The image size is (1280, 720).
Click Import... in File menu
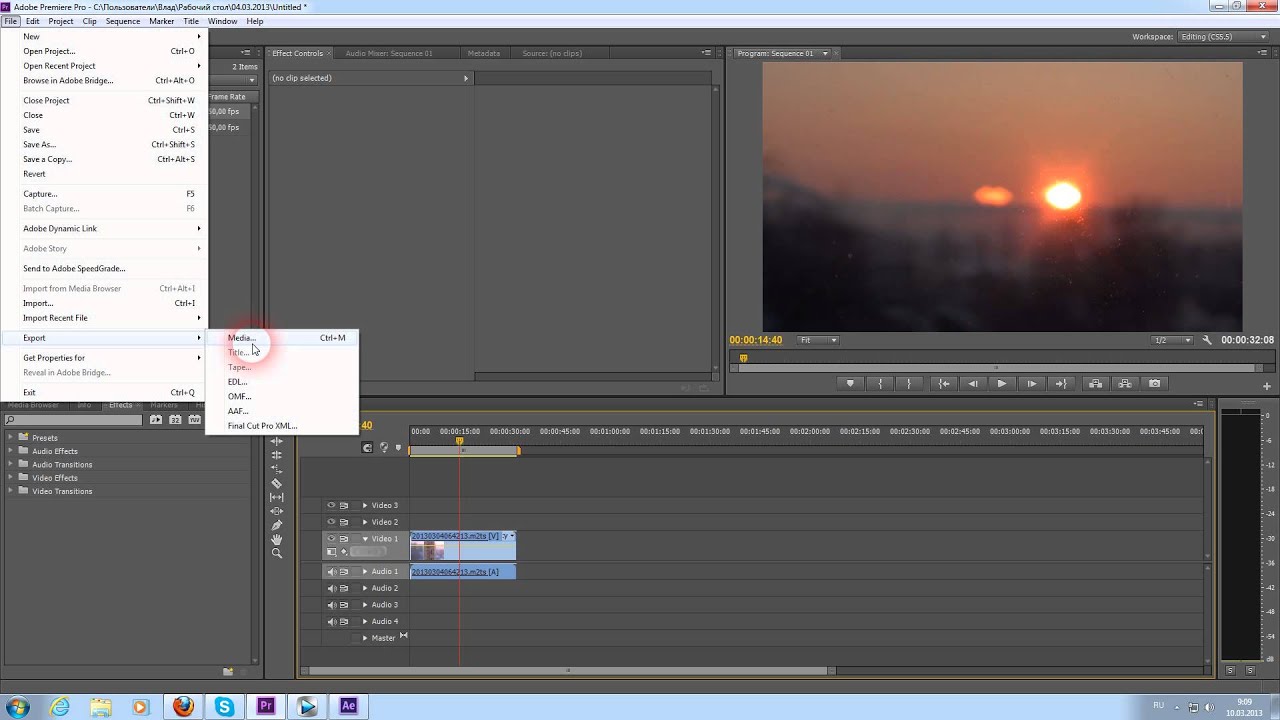[104, 303]
